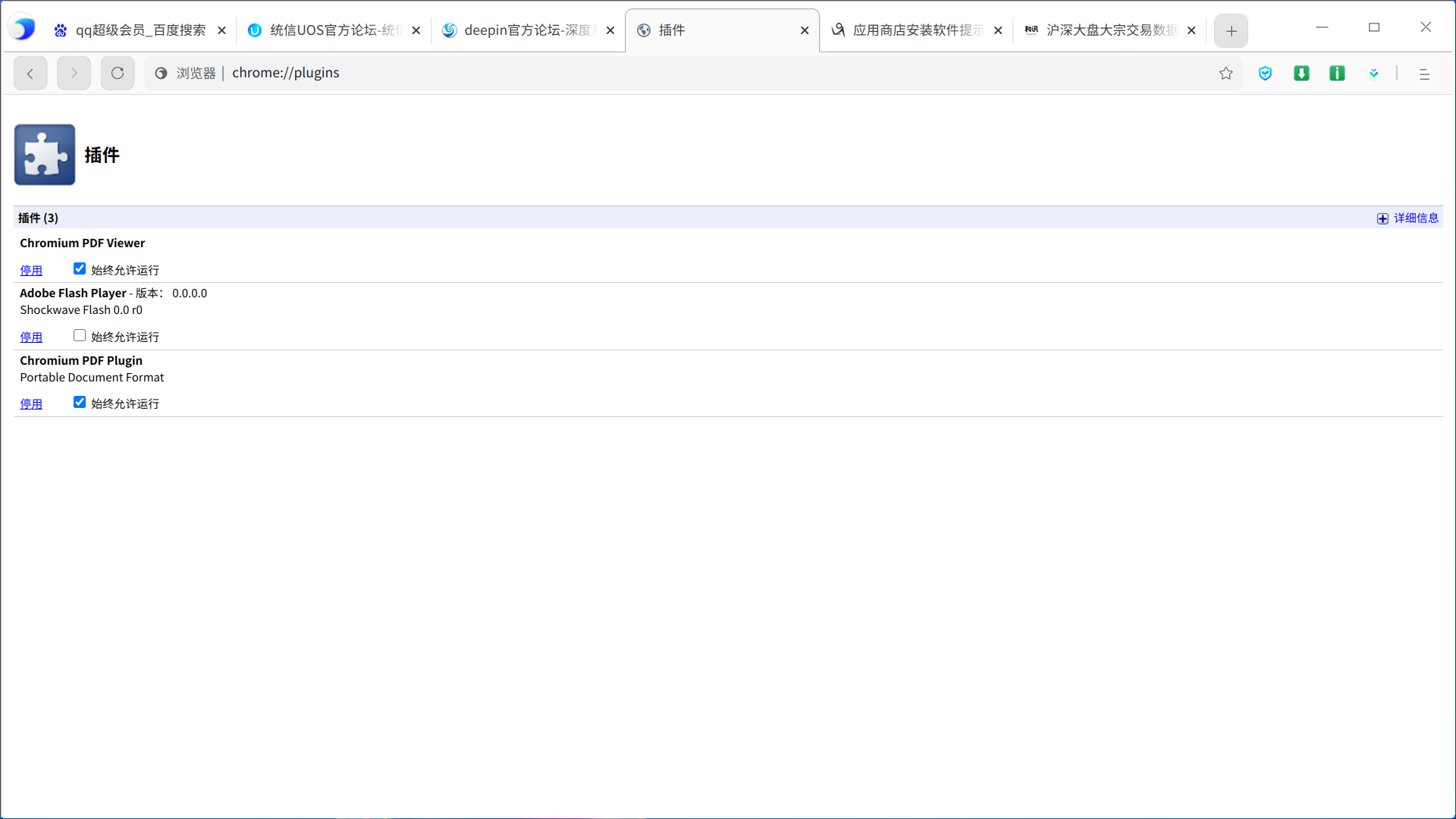1456x819 pixels.
Task: Click the blue shield extension icon
Action: point(1265,73)
